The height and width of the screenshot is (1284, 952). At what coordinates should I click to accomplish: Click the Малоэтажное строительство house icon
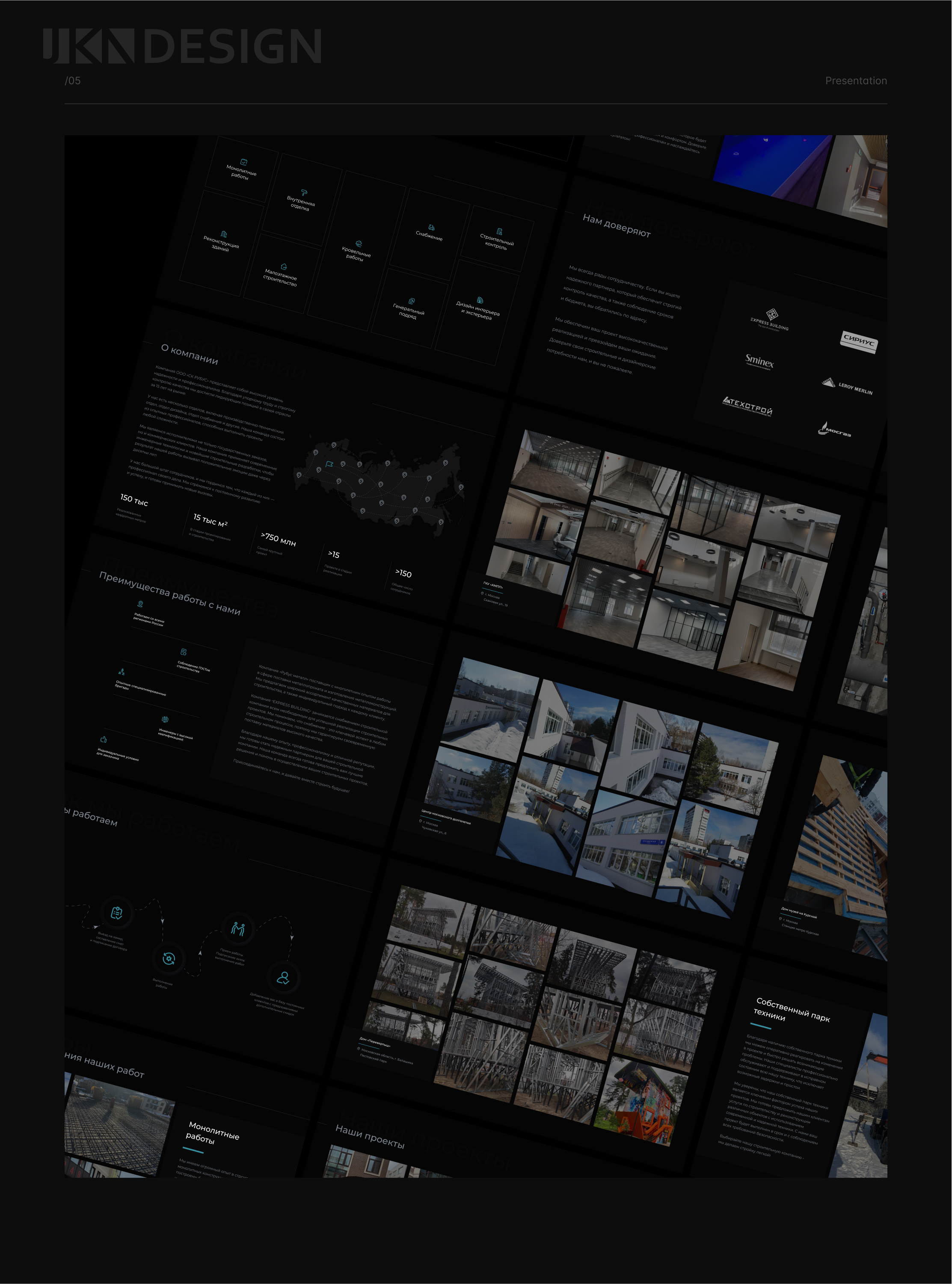pos(284,266)
